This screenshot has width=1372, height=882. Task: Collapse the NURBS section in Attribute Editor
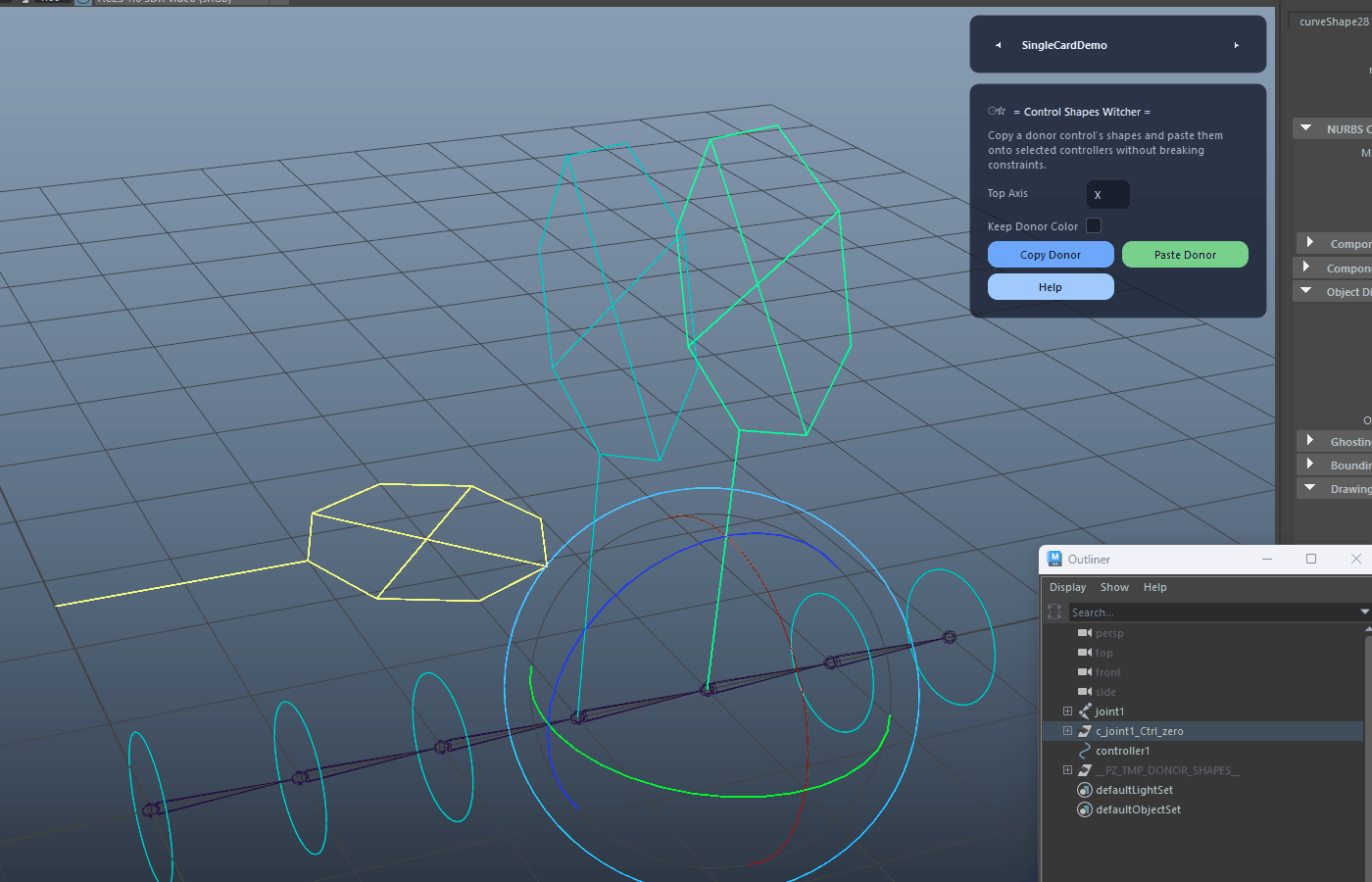(1306, 128)
